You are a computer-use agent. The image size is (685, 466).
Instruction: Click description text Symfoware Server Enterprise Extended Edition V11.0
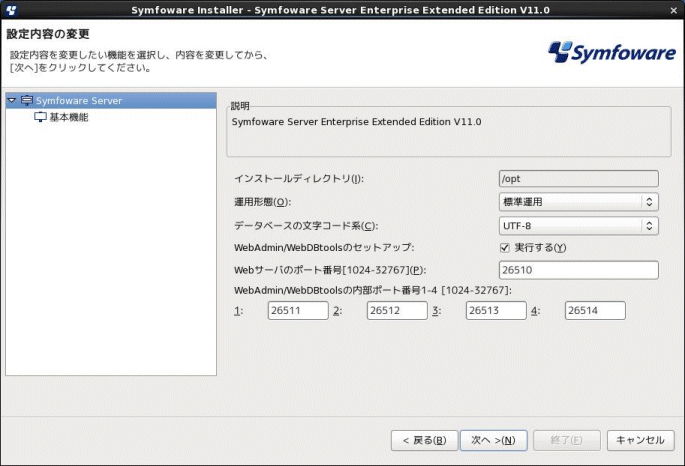pyautogui.click(x=356, y=122)
